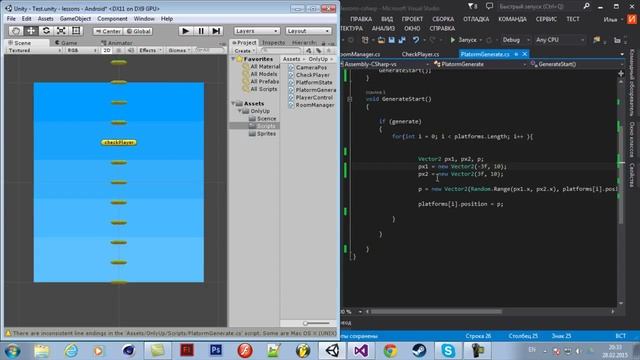Open the Layers dropdown in Unity
Image resolution: width=640 pixels, height=360 pixels.
point(257,31)
